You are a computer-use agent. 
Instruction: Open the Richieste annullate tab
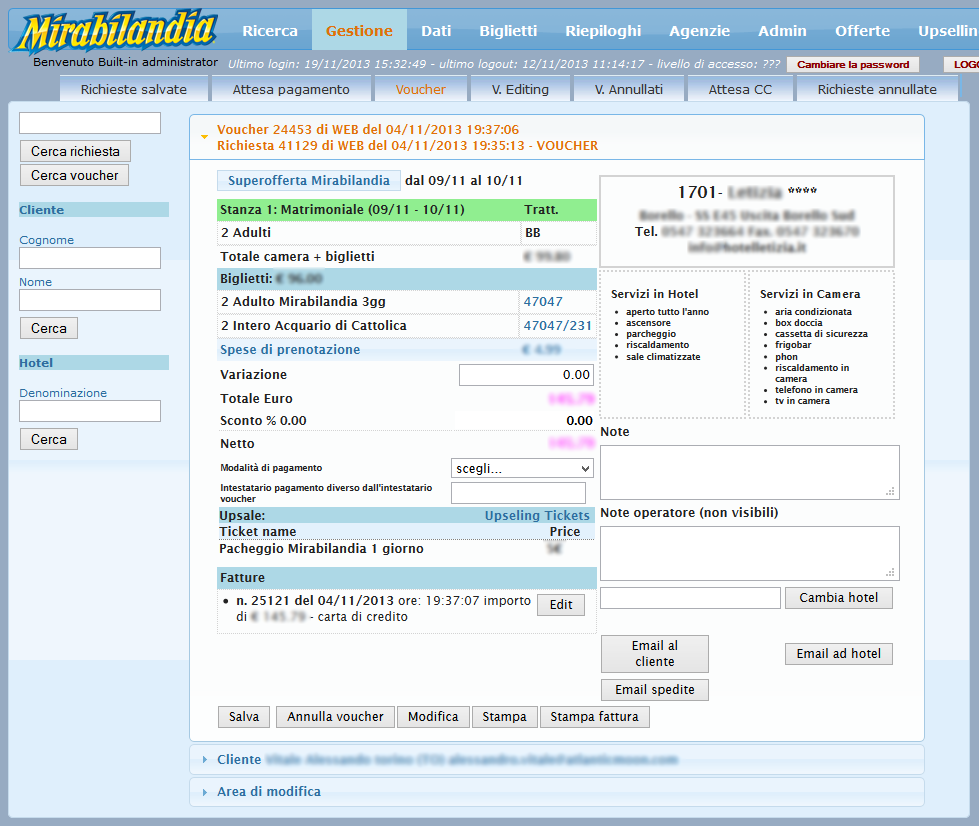[877, 89]
